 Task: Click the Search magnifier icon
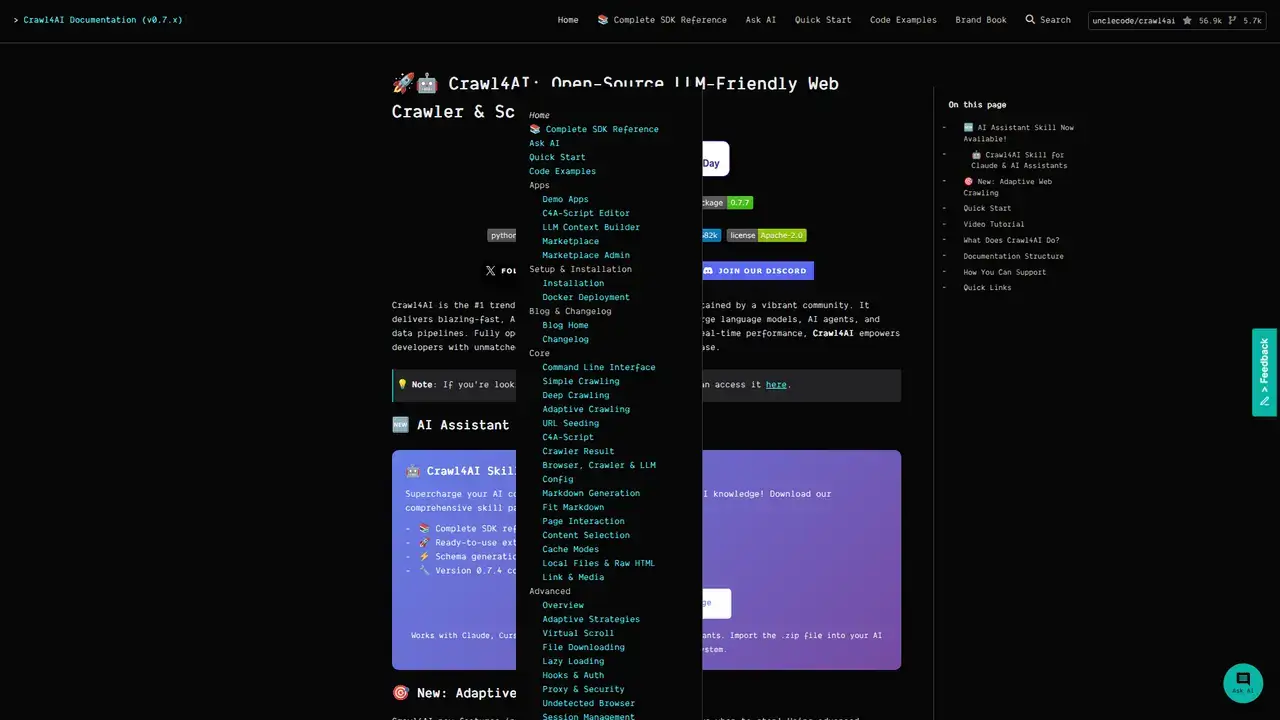1029,19
